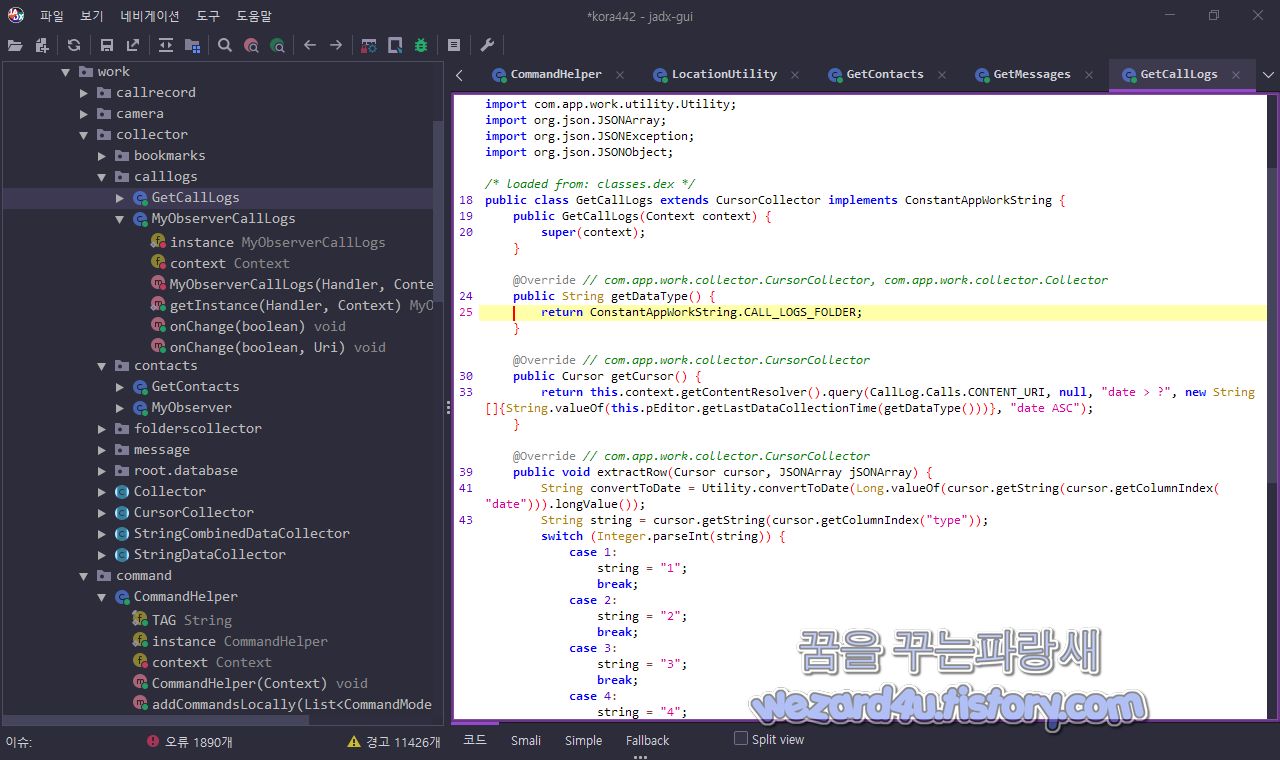
Task: Collapse the MyObserverCallLogs class node
Action: [x=120, y=219]
